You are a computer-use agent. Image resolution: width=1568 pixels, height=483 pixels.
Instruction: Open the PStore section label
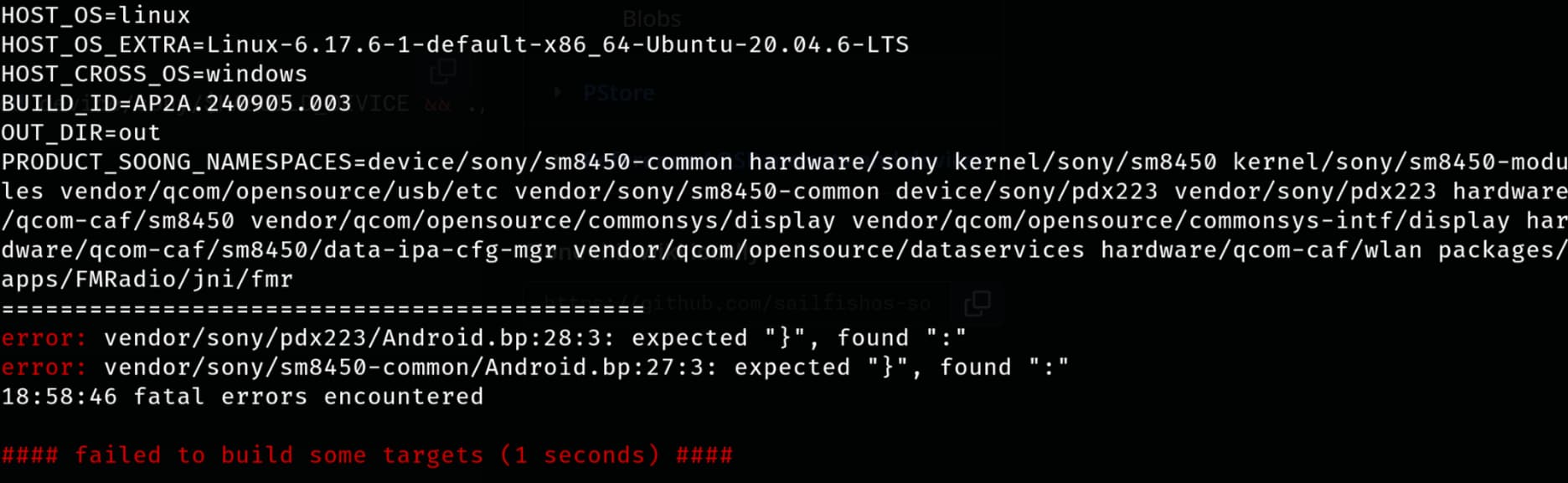click(x=618, y=93)
